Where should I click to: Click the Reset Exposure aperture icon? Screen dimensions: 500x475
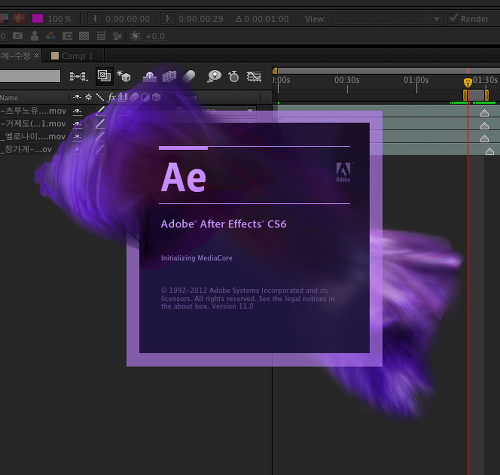coord(135,36)
